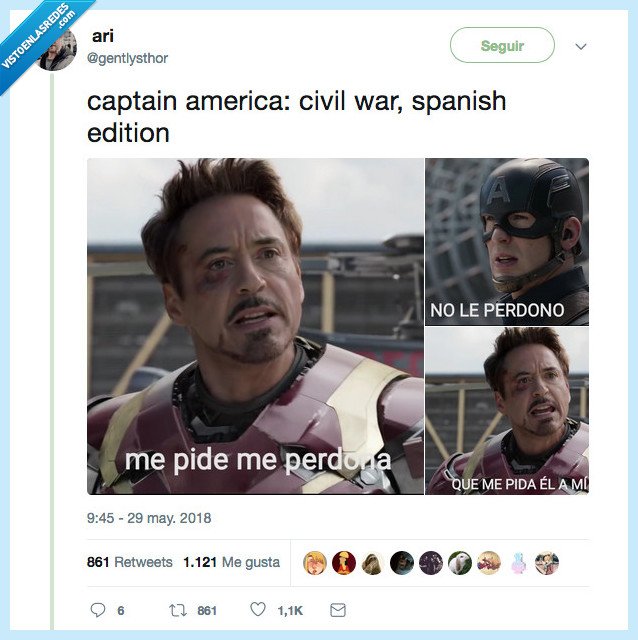638x640 pixels.
Task: Open the @gentlysthor handle link
Action: click(127, 58)
